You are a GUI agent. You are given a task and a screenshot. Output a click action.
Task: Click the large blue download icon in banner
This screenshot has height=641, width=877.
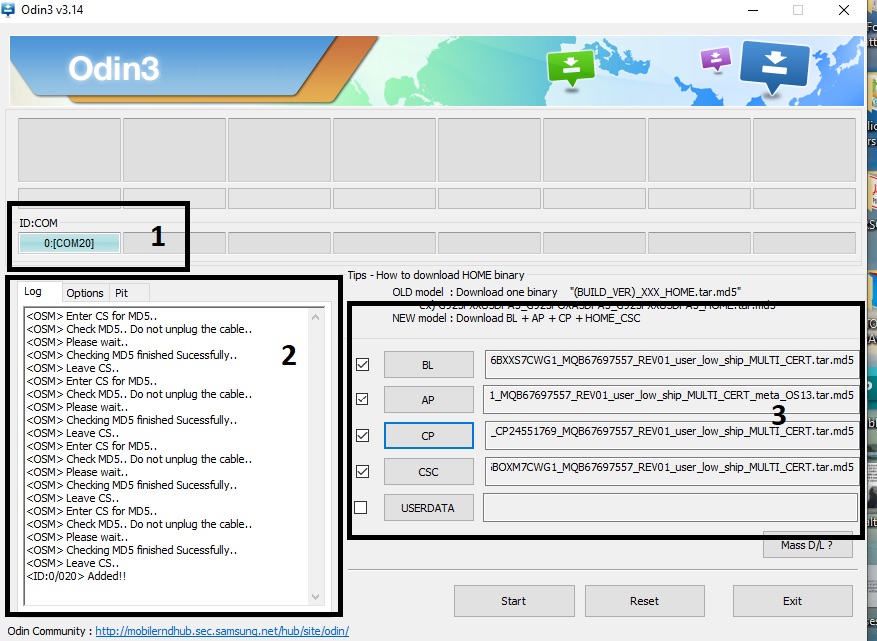pos(774,67)
